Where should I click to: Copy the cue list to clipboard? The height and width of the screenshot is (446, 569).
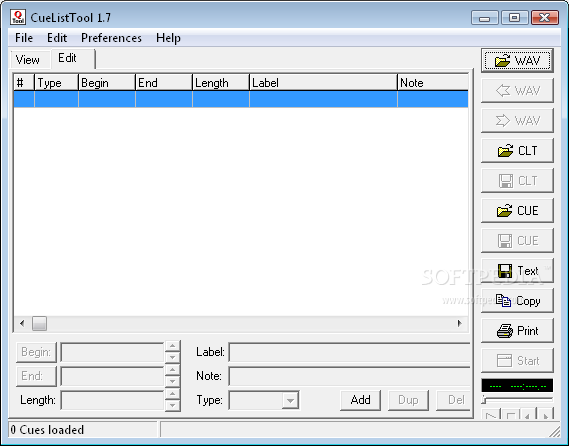[x=517, y=301]
